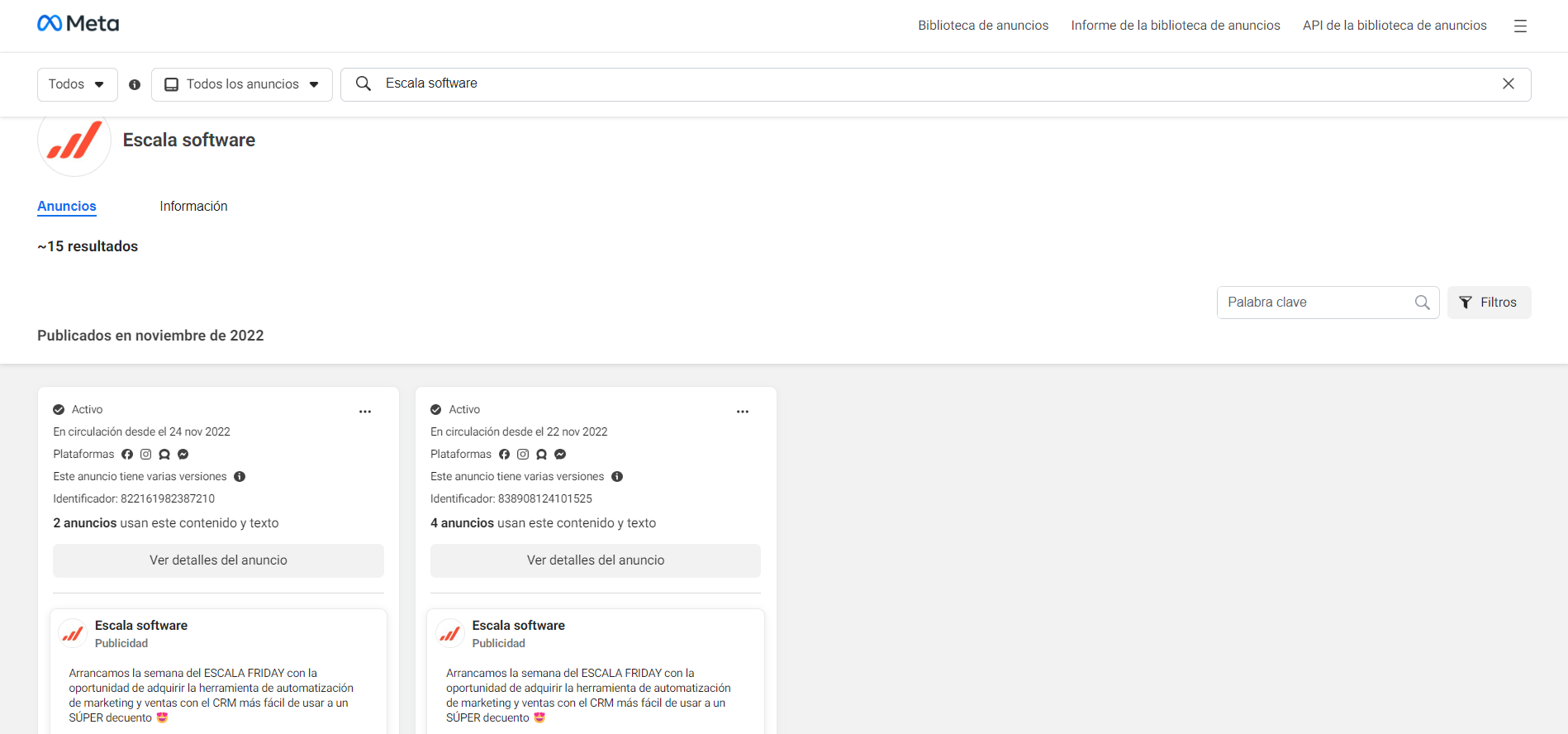
Task: Clear the Escala software search with X
Action: (1509, 83)
